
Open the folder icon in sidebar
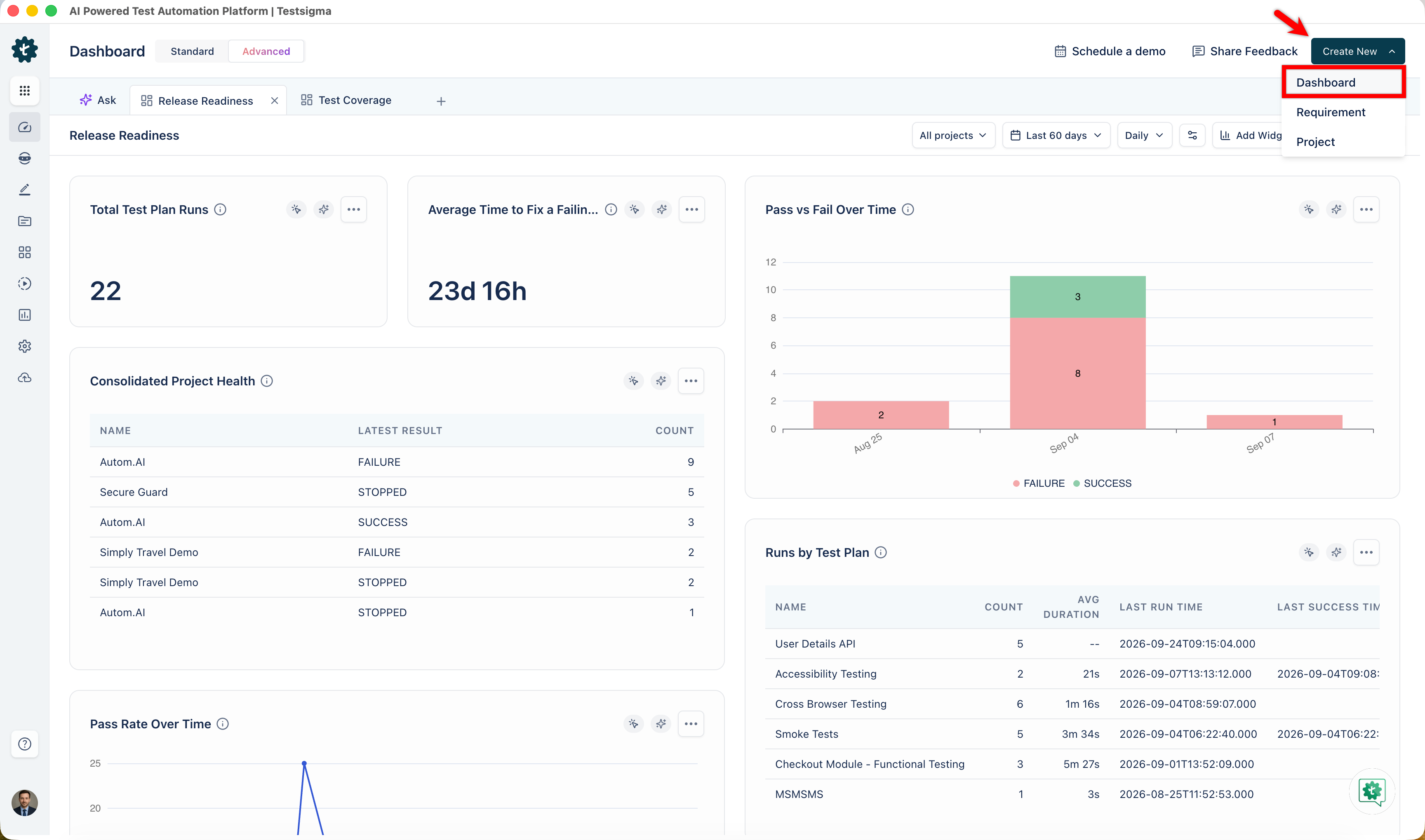[24, 221]
